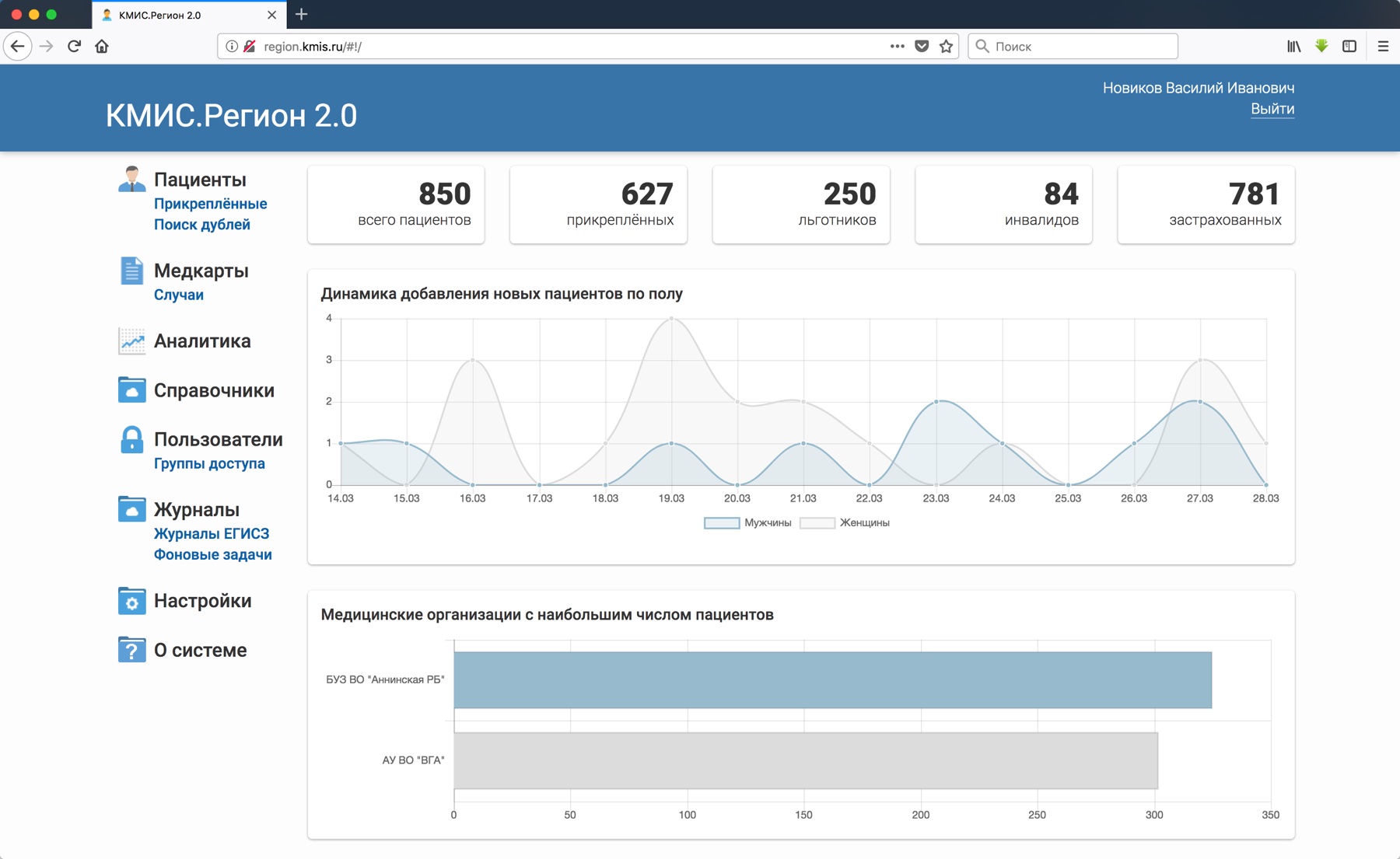
Task: Open the site information icon in address bar
Action: (232, 47)
